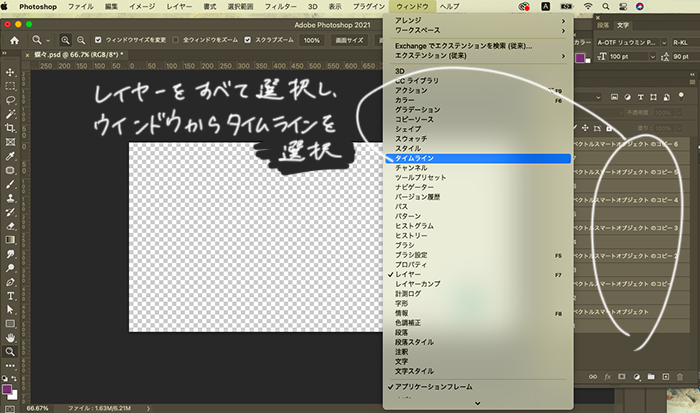Screen dimensions: 700x413
Task: Click the background color swatch in toolbar
Action: [x=13, y=395]
